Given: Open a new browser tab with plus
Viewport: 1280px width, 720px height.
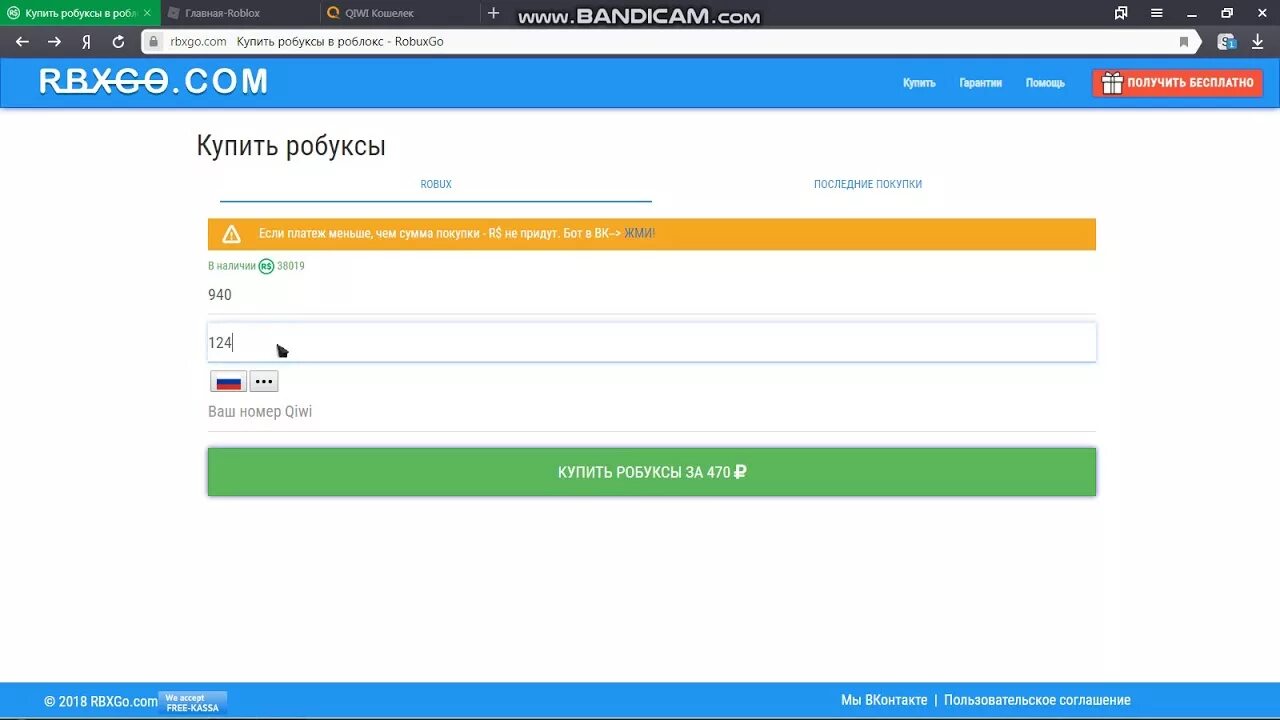Looking at the screenshot, I should point(493,13).
